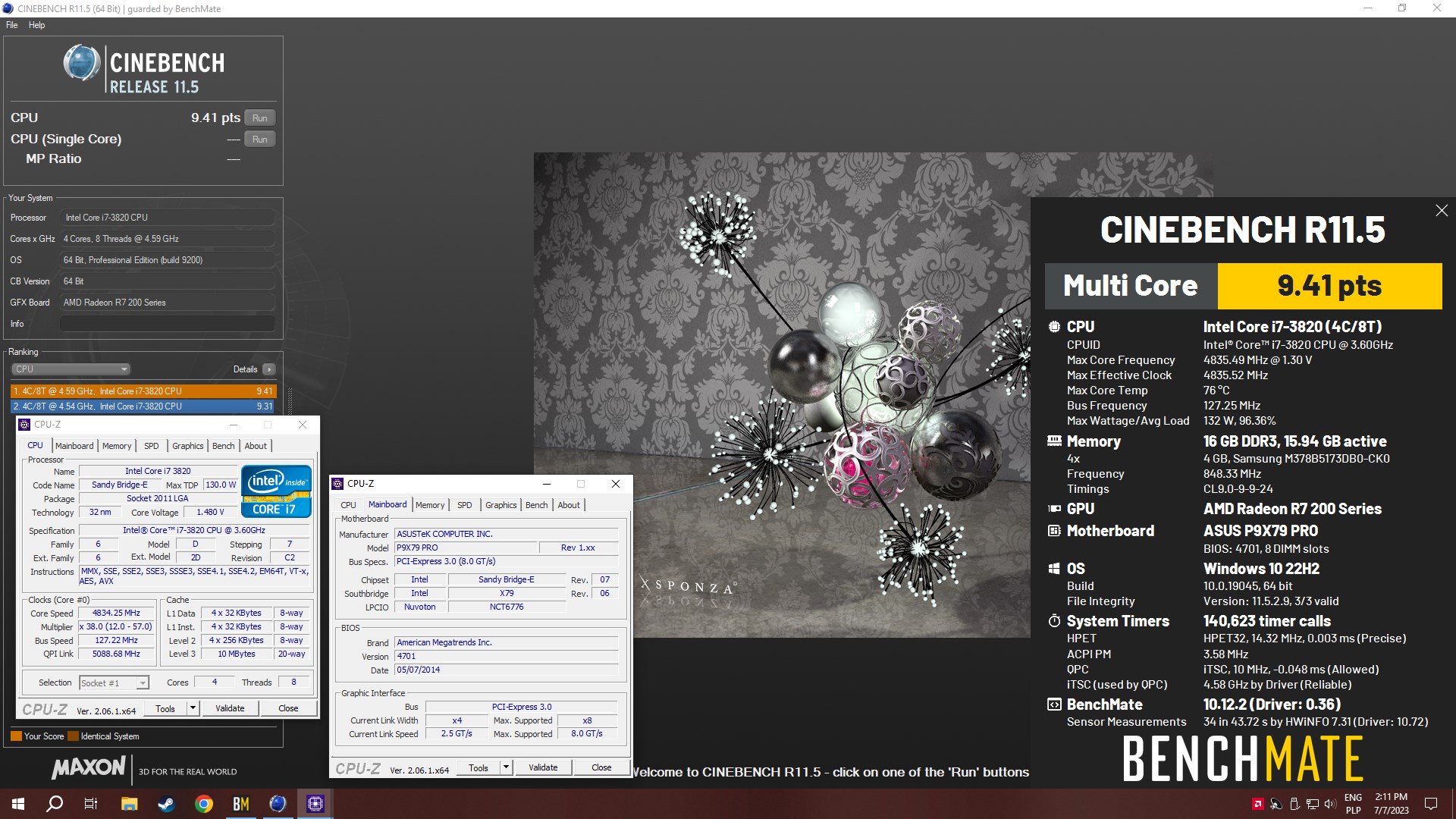Click the ENG PLP language indicator
The width and height of the screenshot is (1456, 819).
(x=1353, y=804)
